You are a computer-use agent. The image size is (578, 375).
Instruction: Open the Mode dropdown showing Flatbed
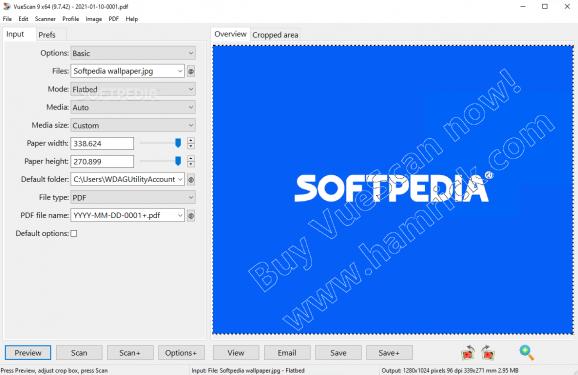(x=133, y=89)
